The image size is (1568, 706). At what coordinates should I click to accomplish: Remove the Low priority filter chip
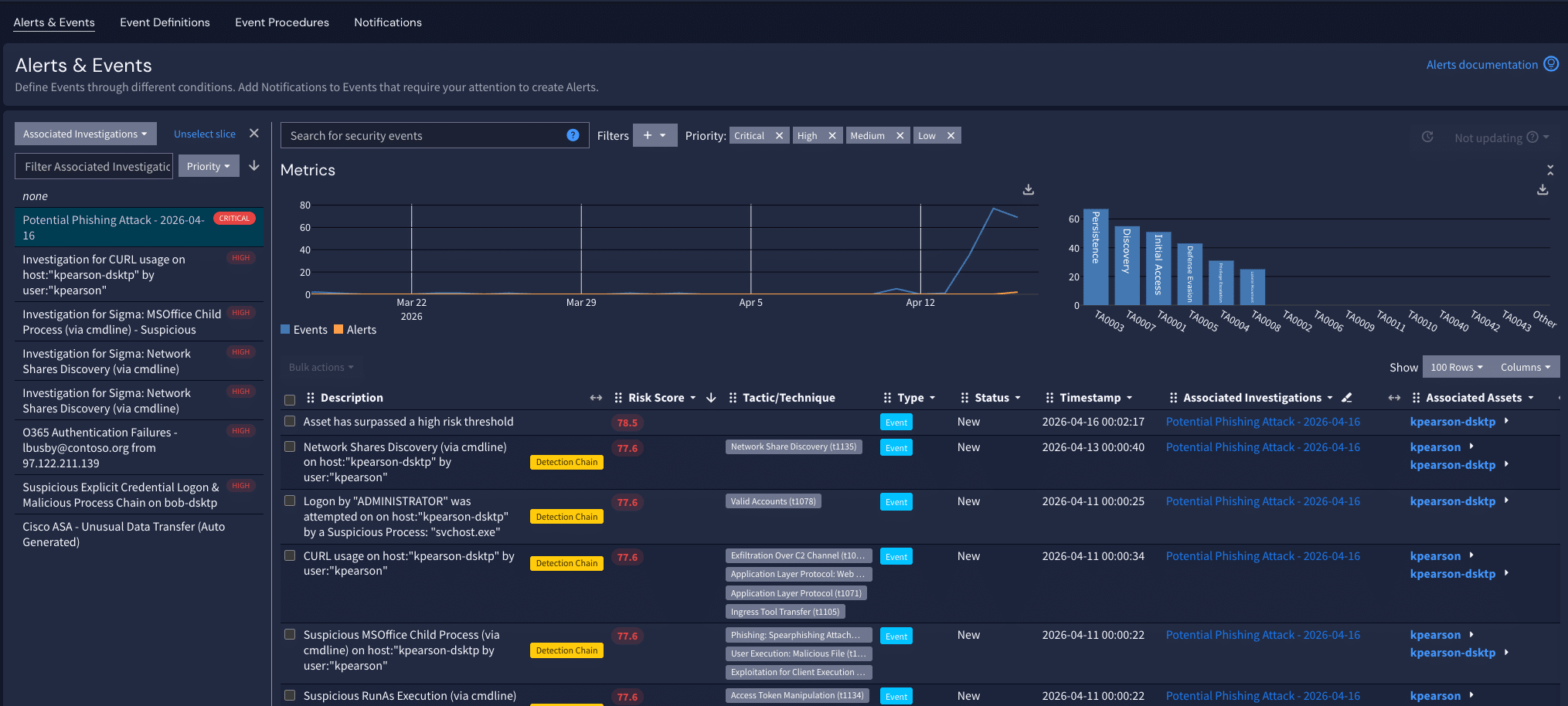951,136
